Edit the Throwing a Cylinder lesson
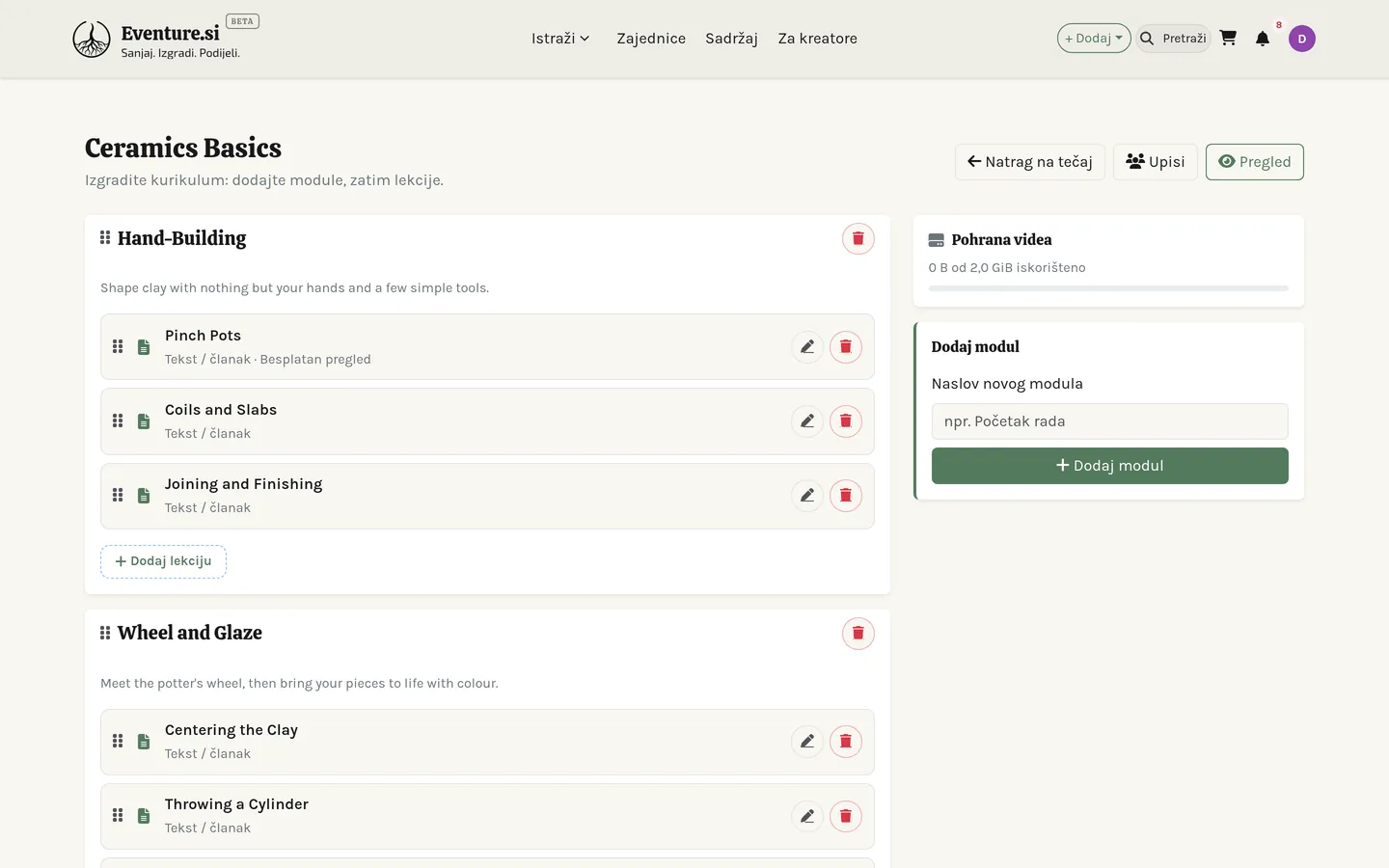This screenshot has width=1389, height=868. pyautogui.click(x=806, y=816)
